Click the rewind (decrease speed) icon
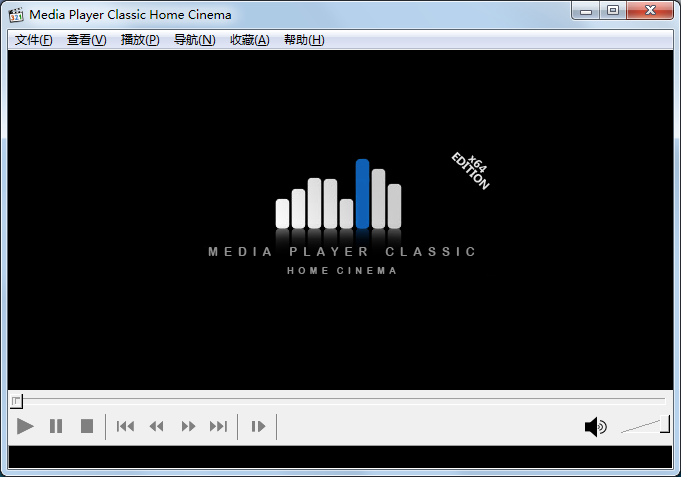 [x=156, y=427]
